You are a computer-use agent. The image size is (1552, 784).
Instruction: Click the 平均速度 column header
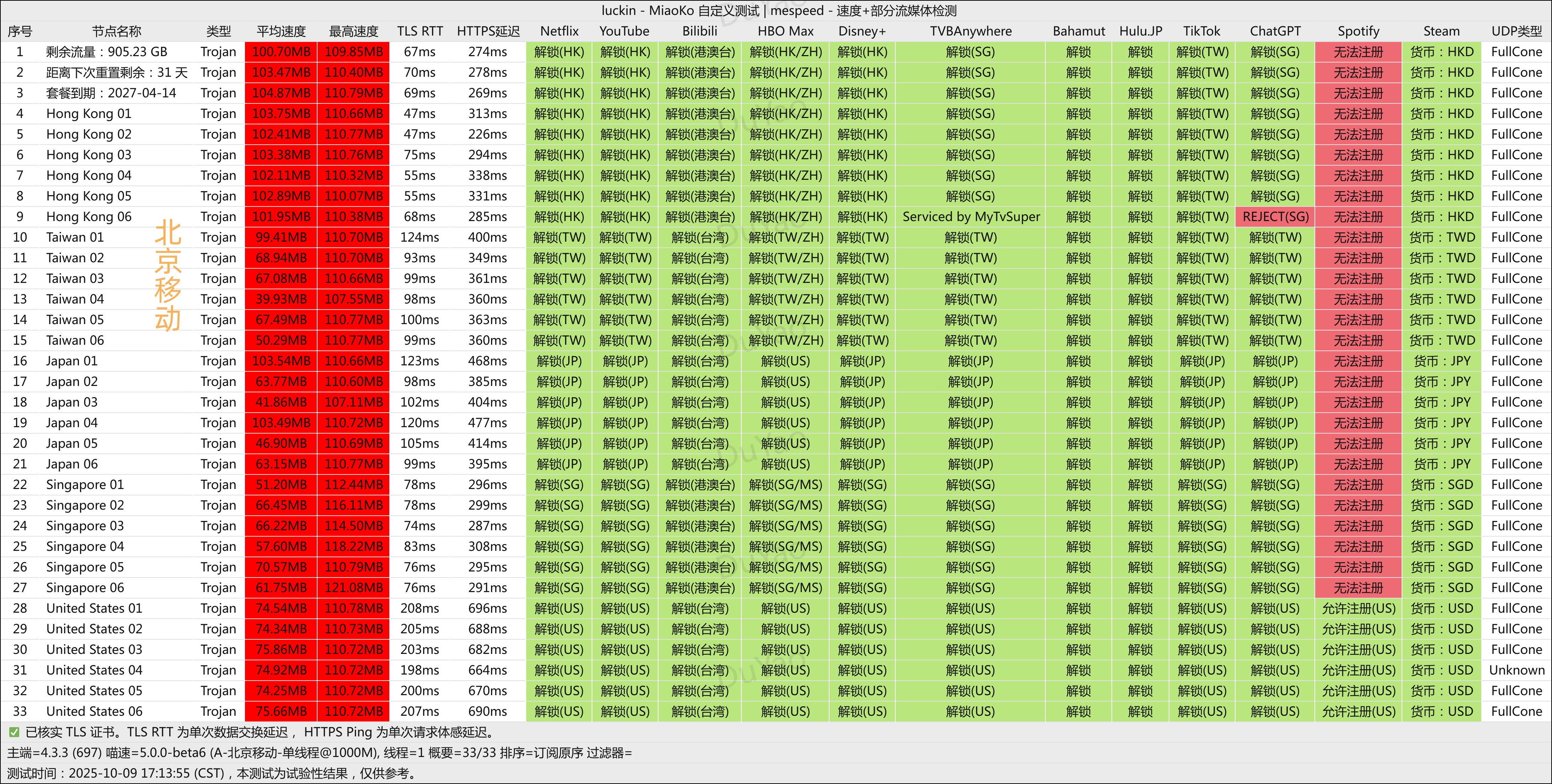click(281, 31)
